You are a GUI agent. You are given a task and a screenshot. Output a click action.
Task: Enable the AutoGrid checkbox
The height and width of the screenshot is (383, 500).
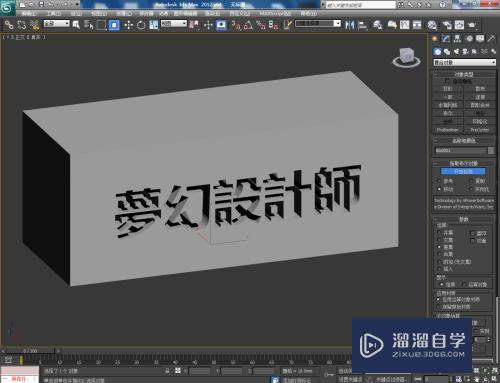[x=447, y=81]
